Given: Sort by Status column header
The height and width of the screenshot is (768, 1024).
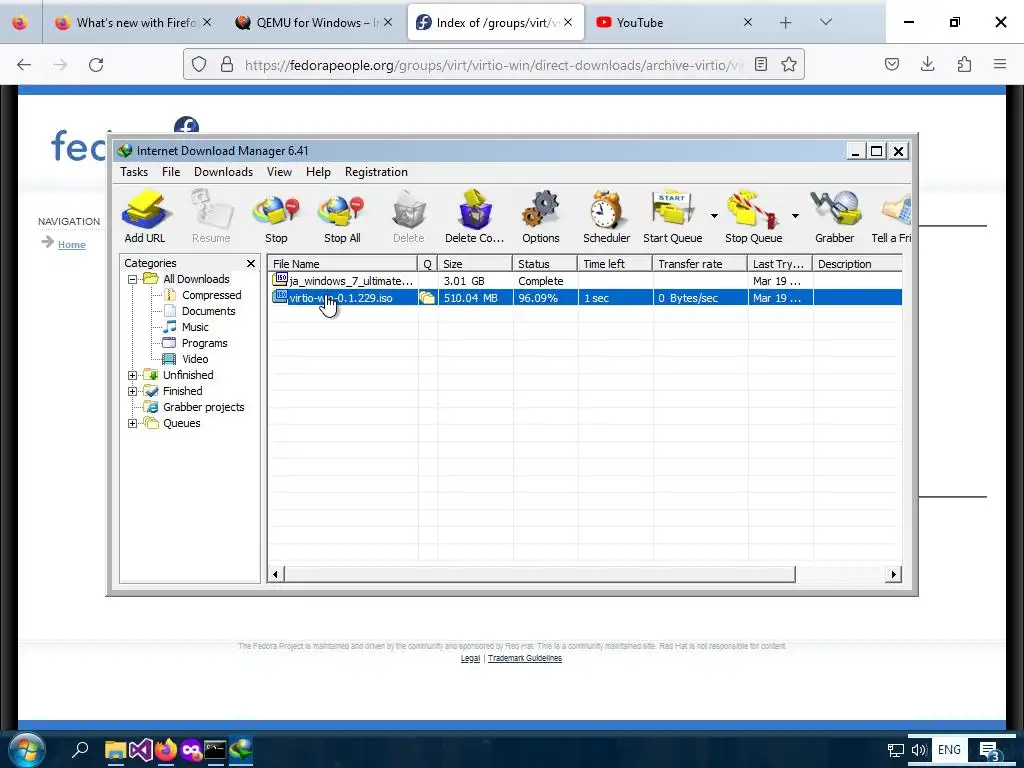Looking at the screenshot, I should [x=545, y=264].
